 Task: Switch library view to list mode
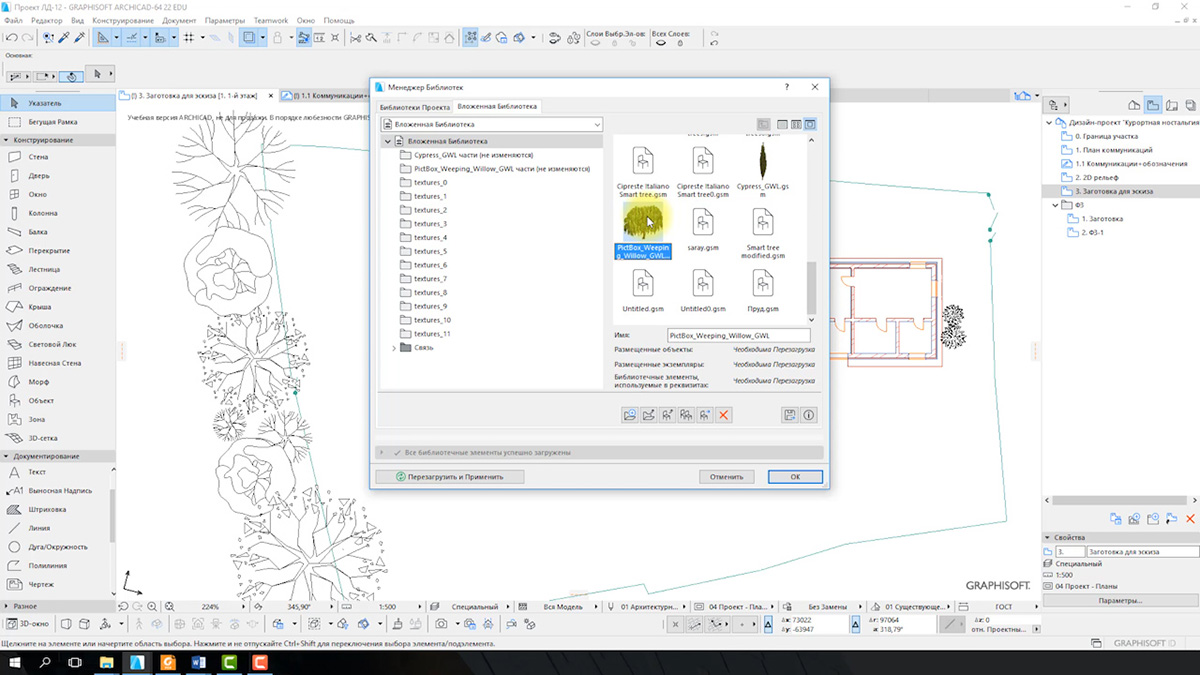[x=783, y=125]
